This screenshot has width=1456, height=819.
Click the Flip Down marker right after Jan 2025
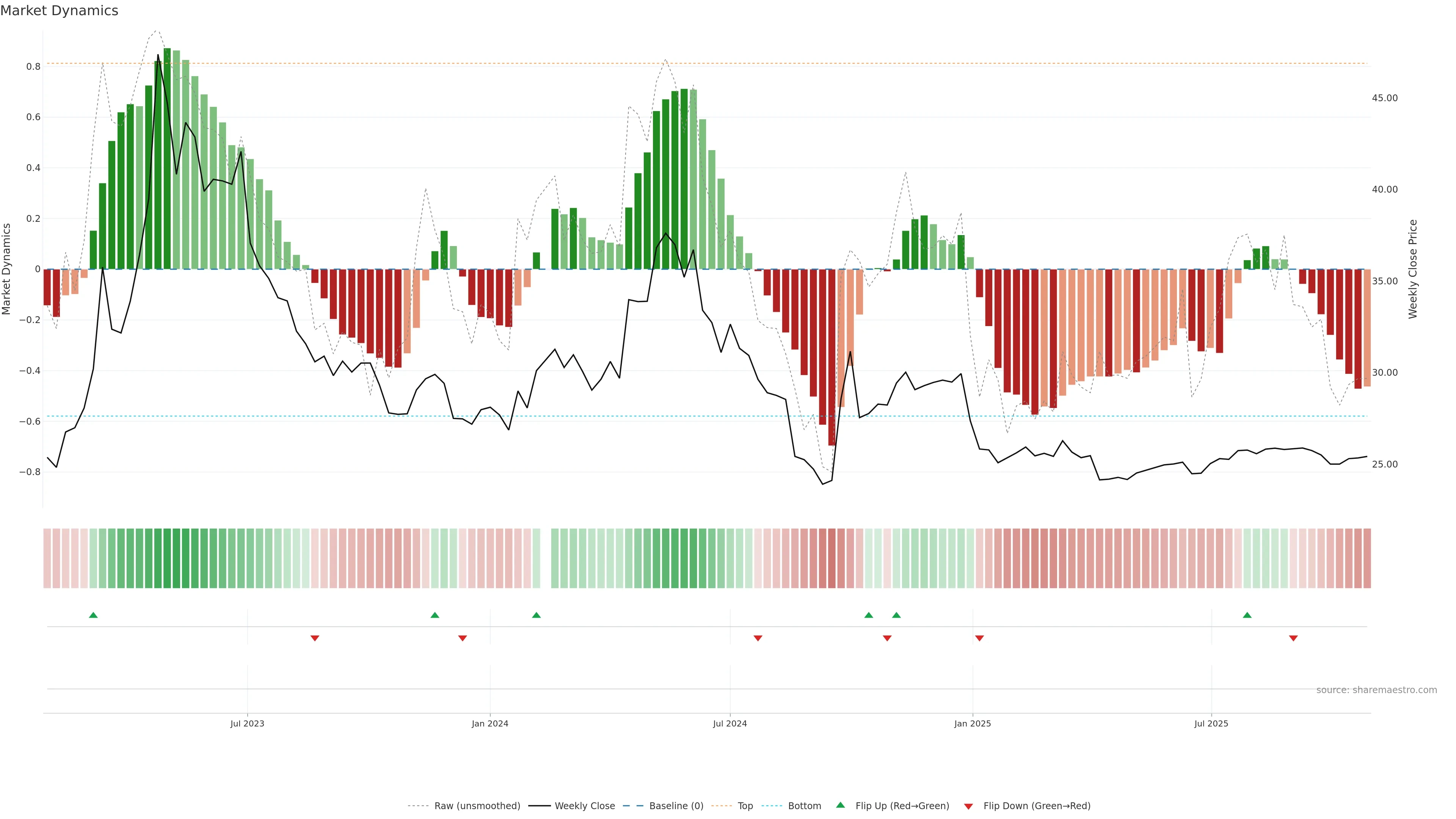coord(979,638)
